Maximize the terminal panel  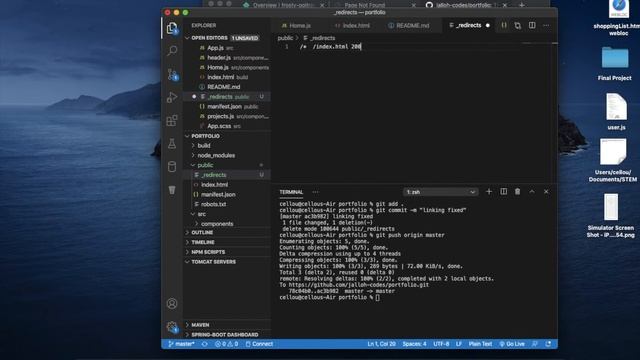[532, 191]
